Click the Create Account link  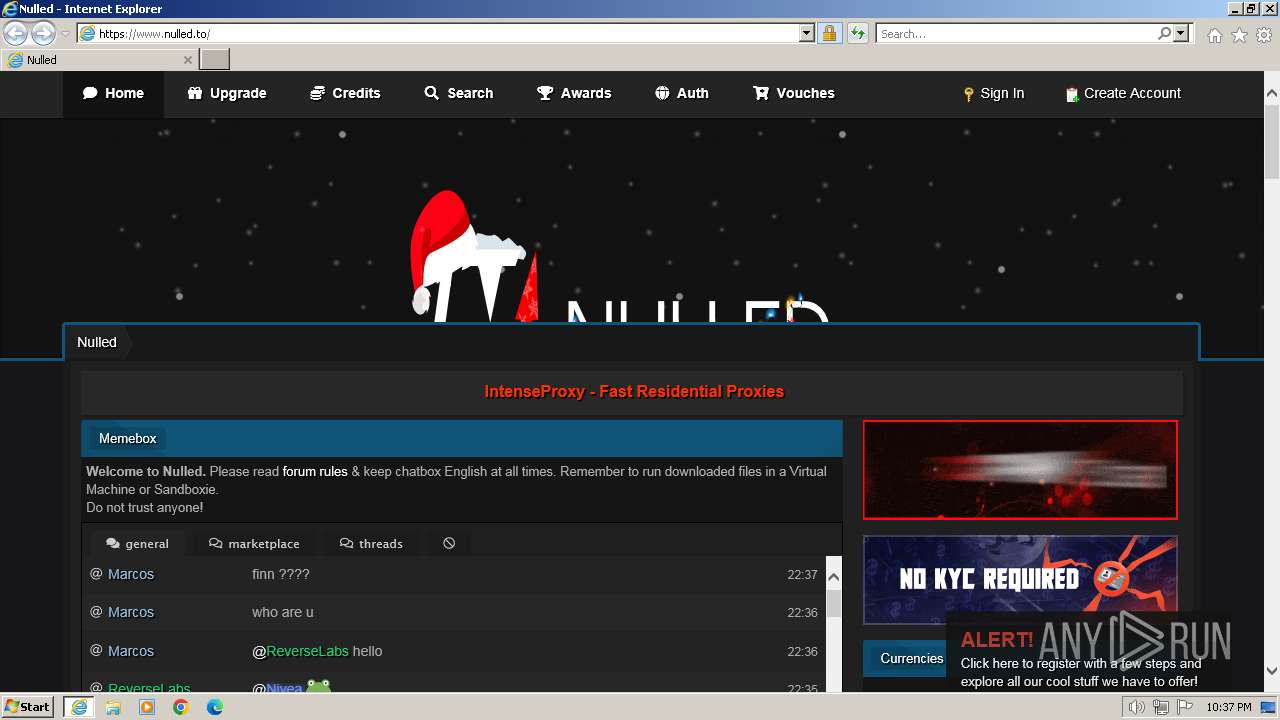(1124, 93)
